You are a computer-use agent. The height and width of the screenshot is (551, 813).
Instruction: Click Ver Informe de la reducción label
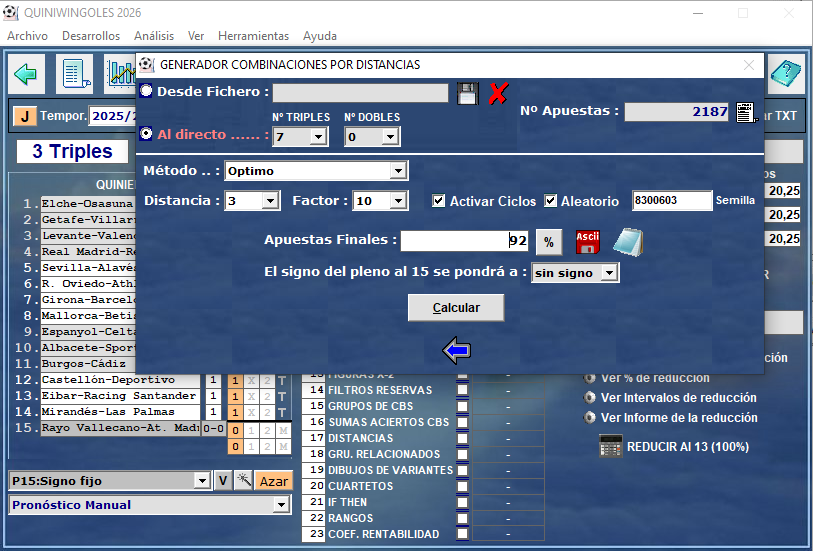pos(679,417)
